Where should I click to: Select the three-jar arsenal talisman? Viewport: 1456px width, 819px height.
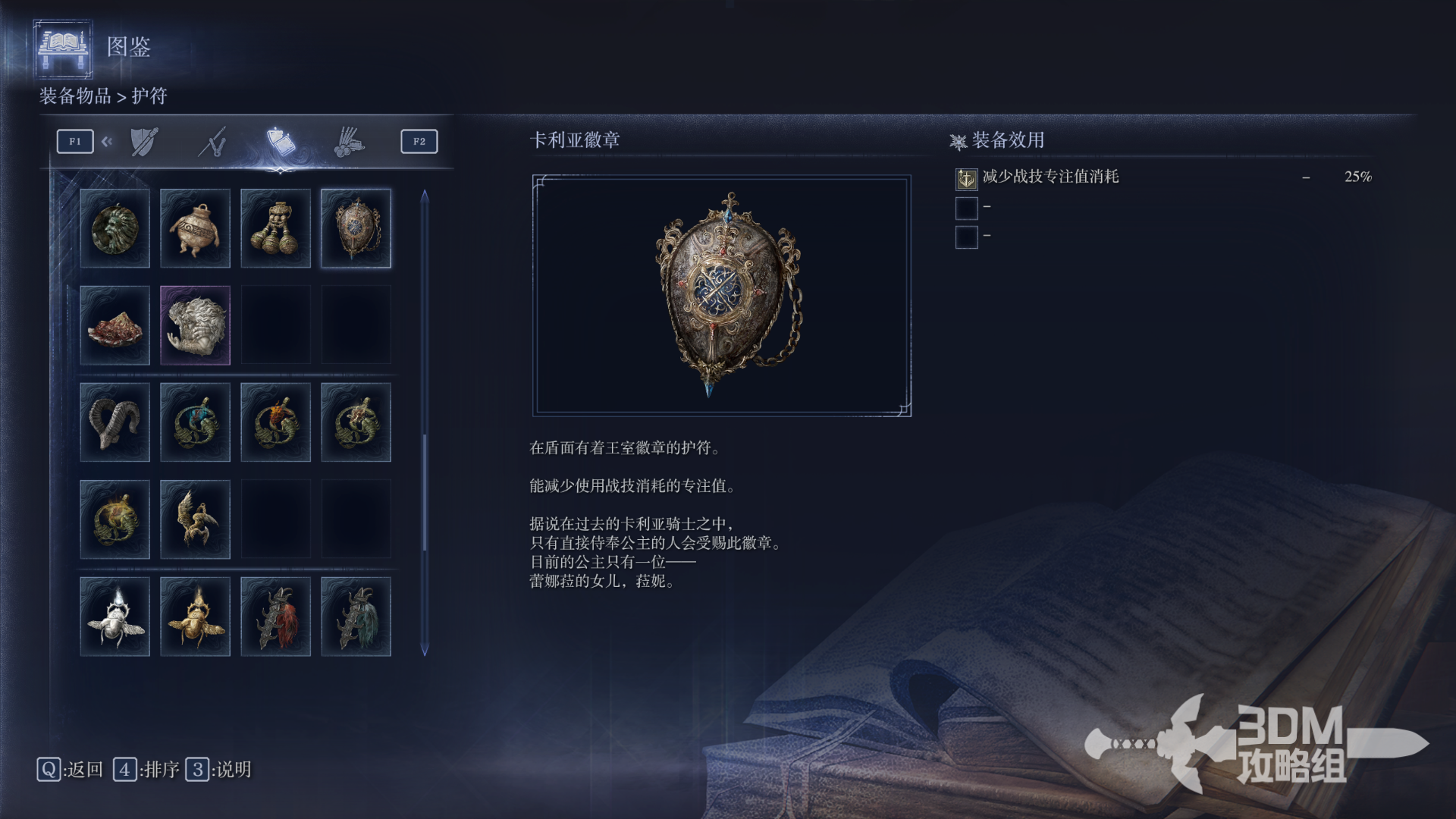(275, 228)
